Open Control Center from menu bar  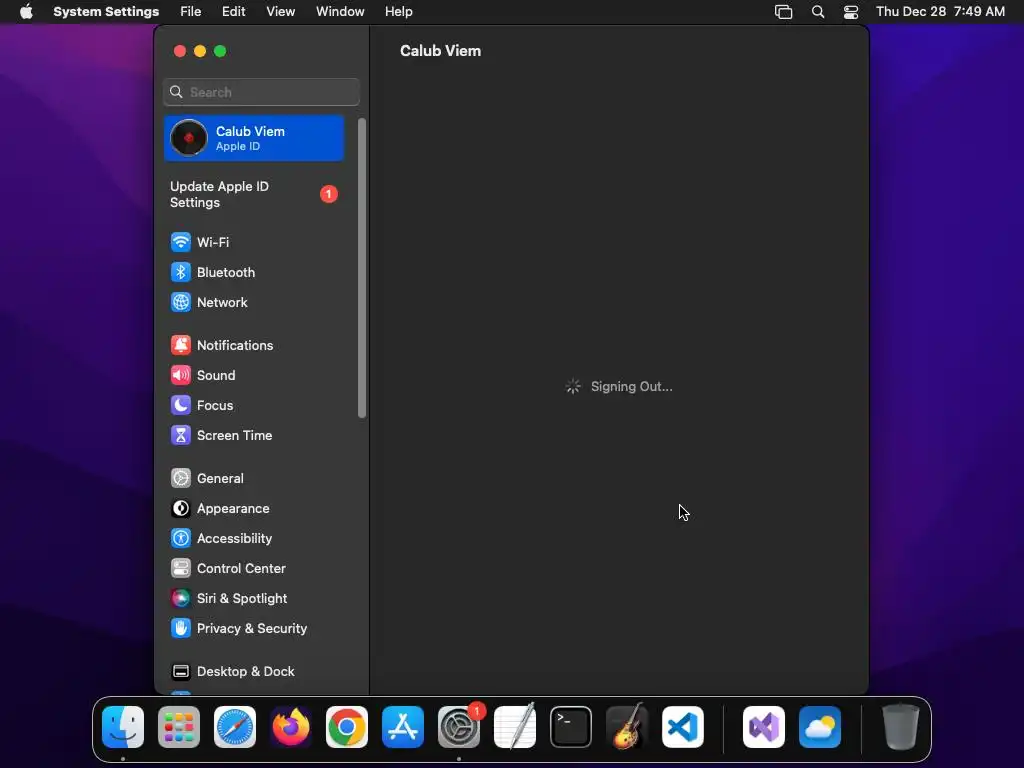click(851, 12)
